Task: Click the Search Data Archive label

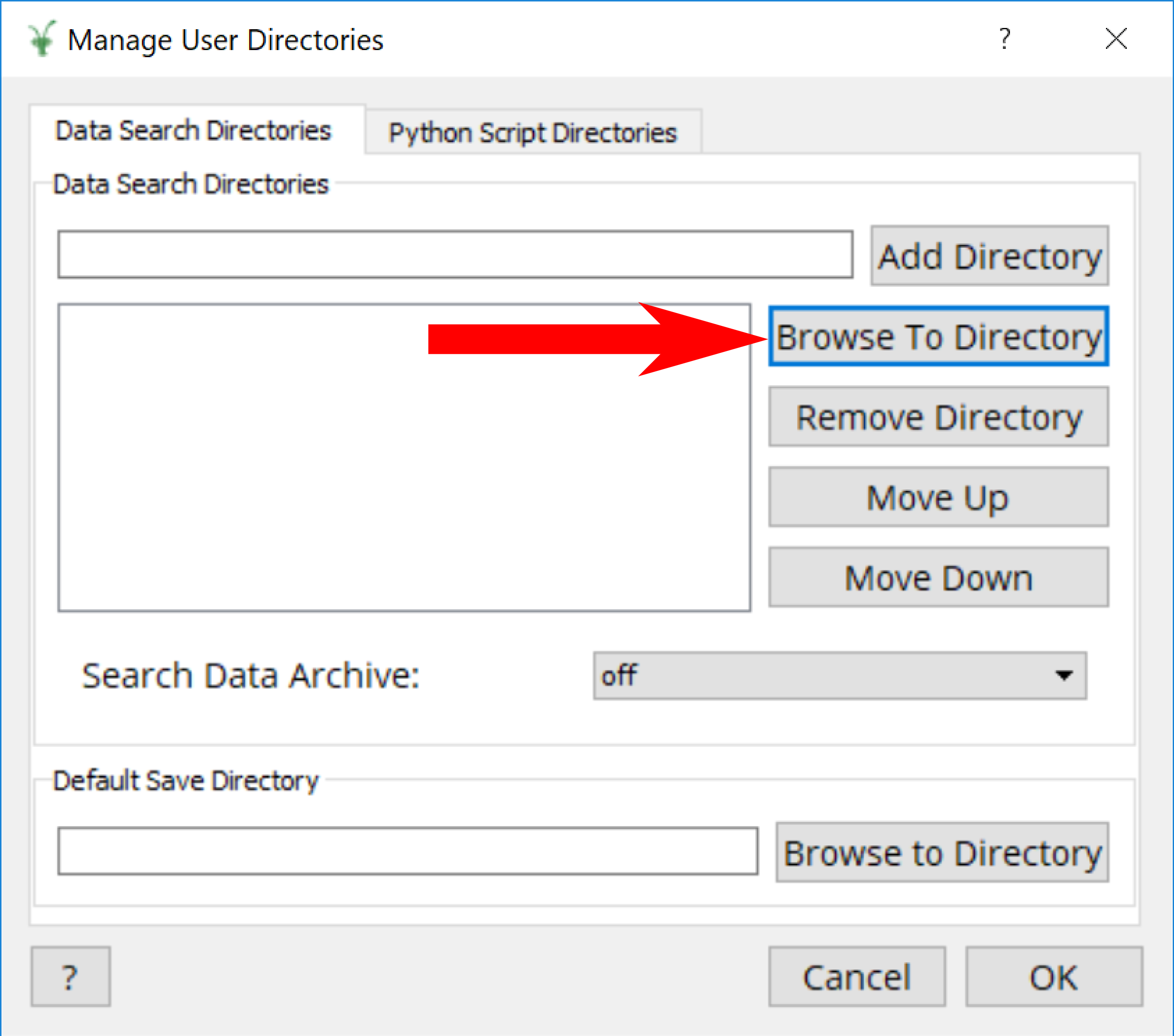Action: coord(250,676)
